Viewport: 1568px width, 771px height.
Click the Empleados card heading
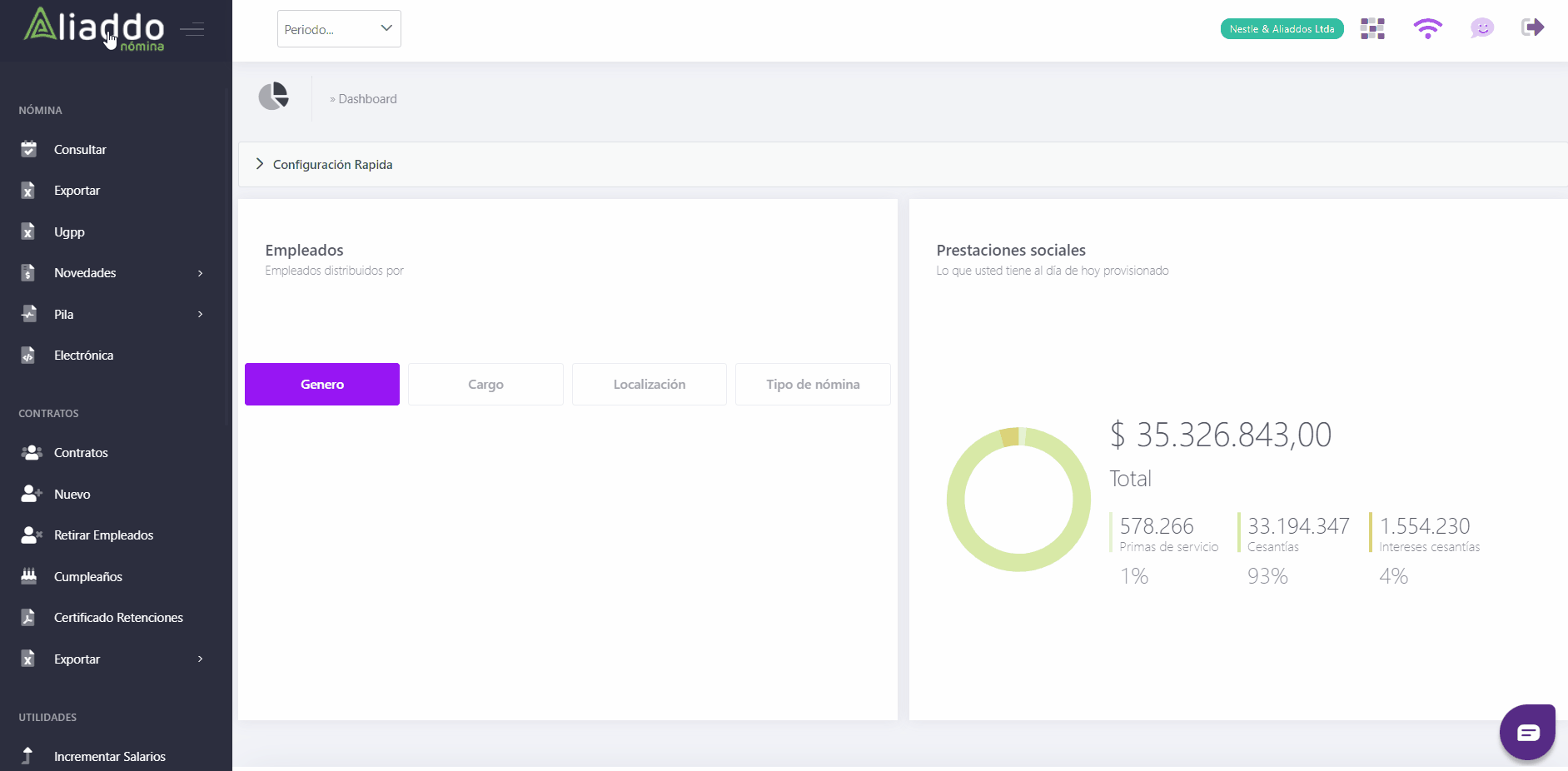coord(304,251)
